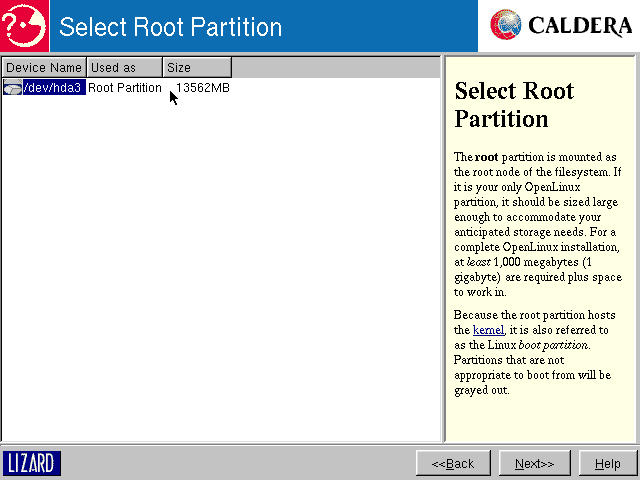This screenshot has width=640, height=480.
Task: Click the CALDERA brand text
Action: pyautogui.click(x=580, y=26)
